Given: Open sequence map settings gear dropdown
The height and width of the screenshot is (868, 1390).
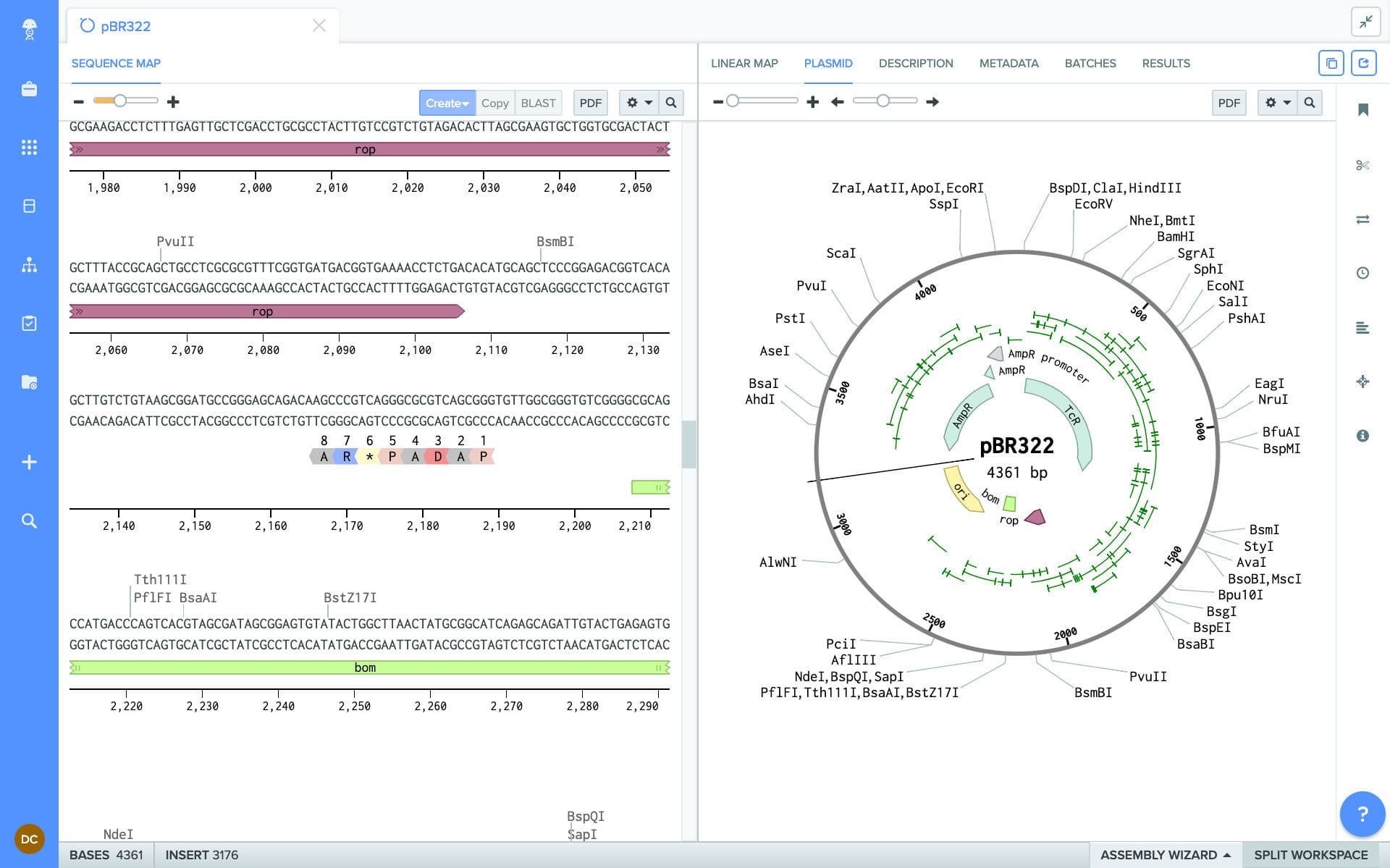Looking at the screenshot, I should coord(639,103).
